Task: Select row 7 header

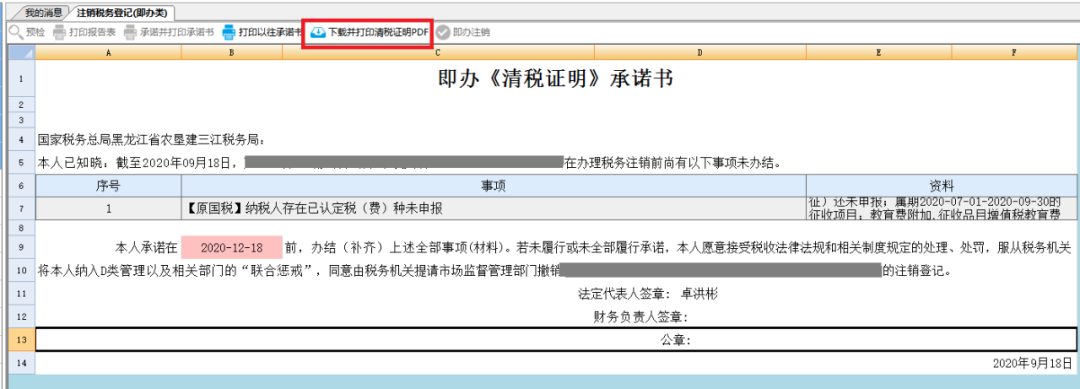Action: (x=21, y=209)
